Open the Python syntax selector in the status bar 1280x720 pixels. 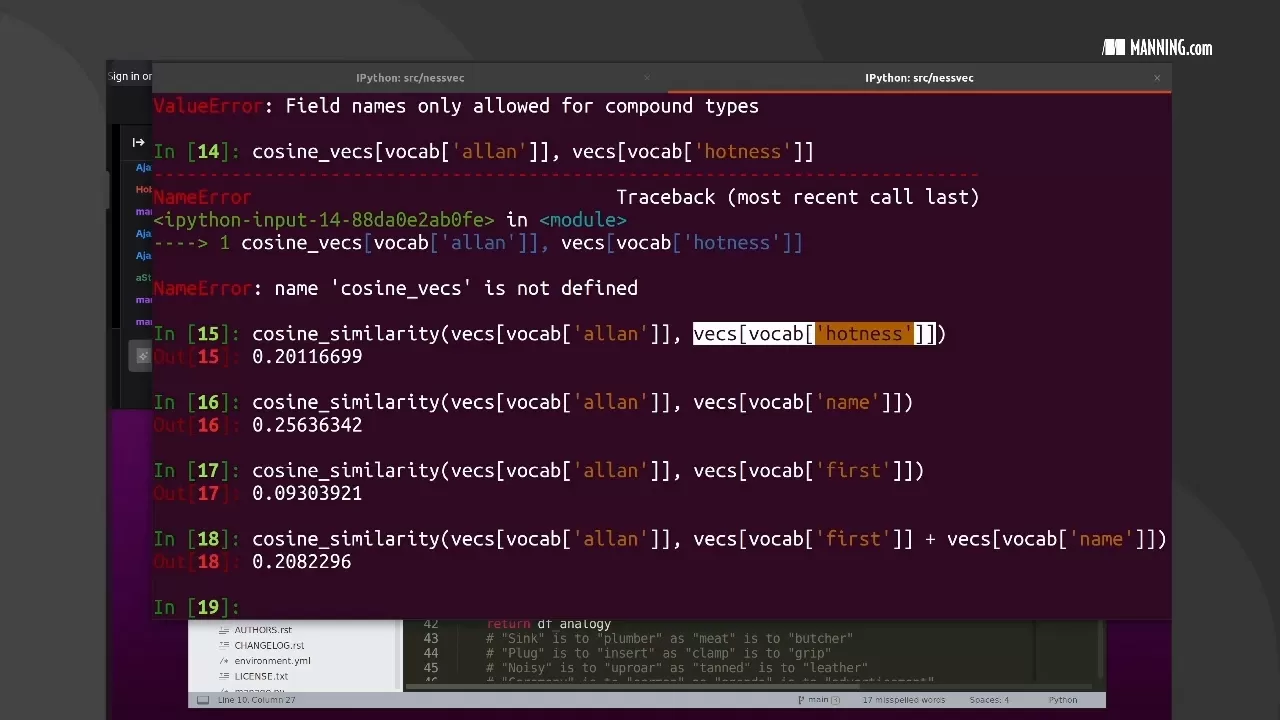tap(1062, 700)
